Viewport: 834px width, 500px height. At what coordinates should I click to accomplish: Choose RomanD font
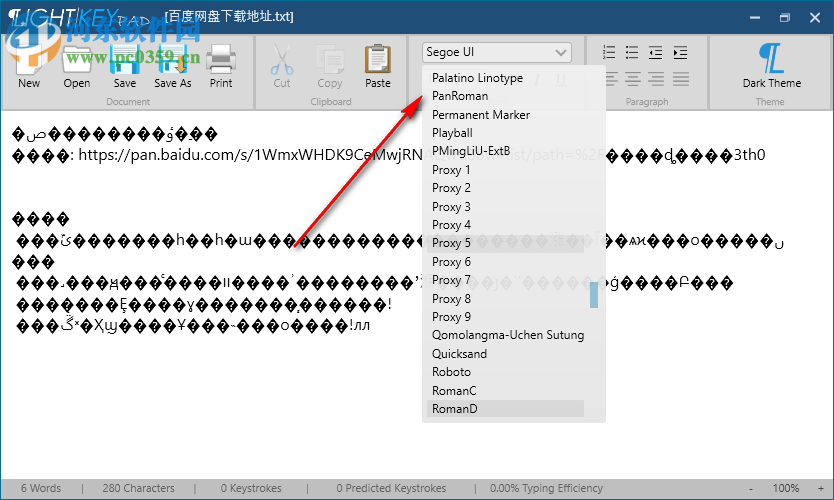[x=505, y=409]
